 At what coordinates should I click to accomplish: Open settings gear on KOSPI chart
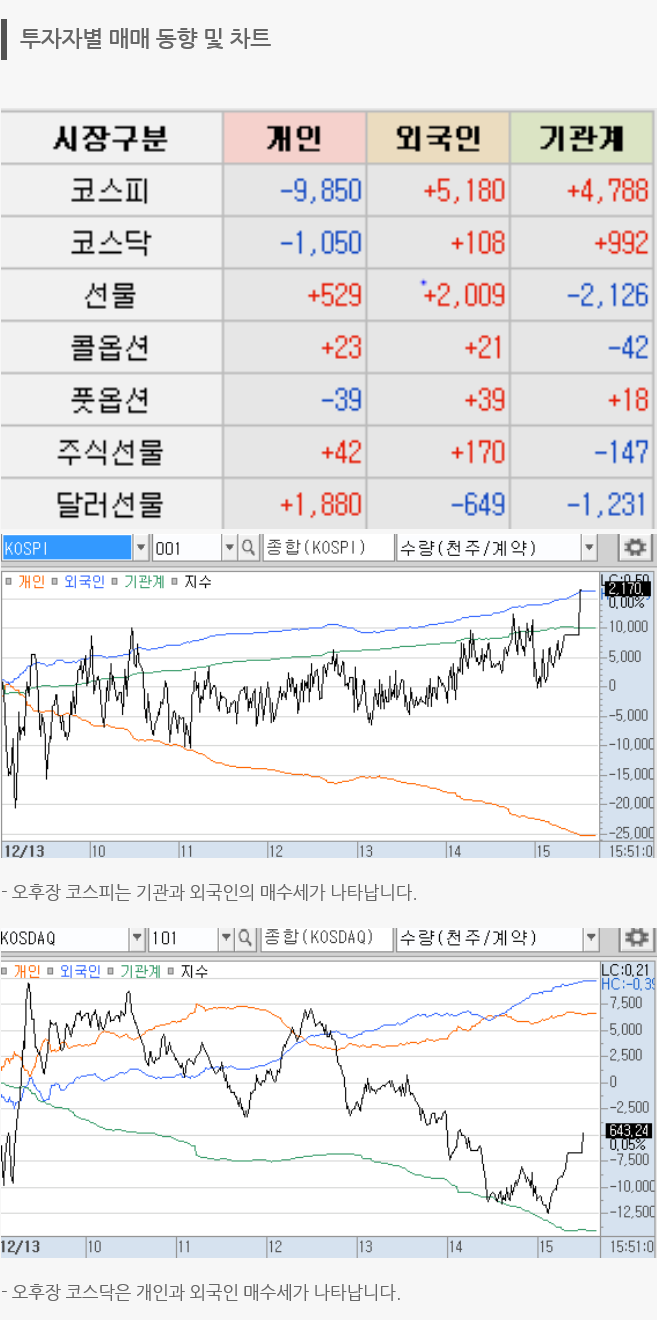pos(636,548)
